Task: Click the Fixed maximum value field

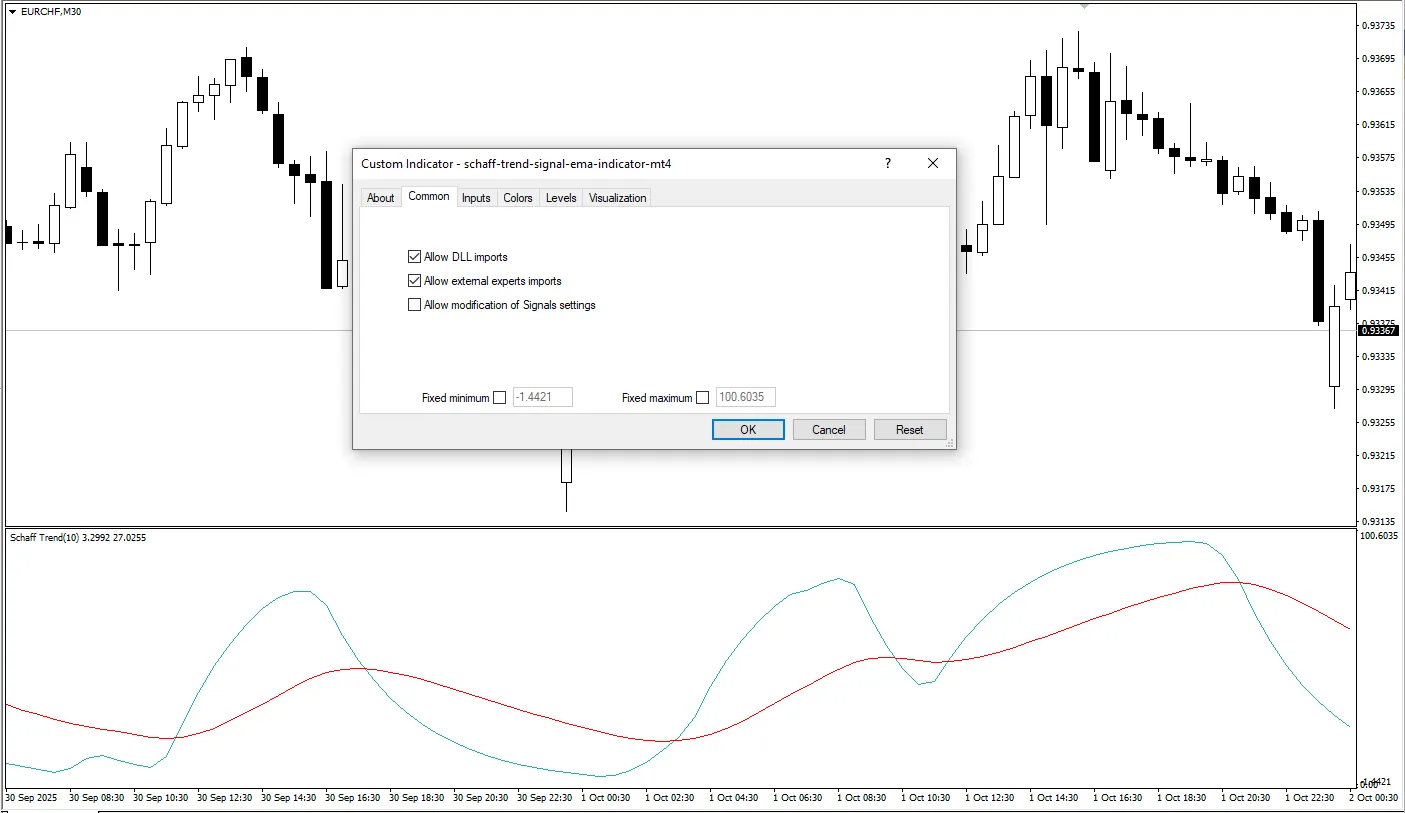Action: point(745,397)
